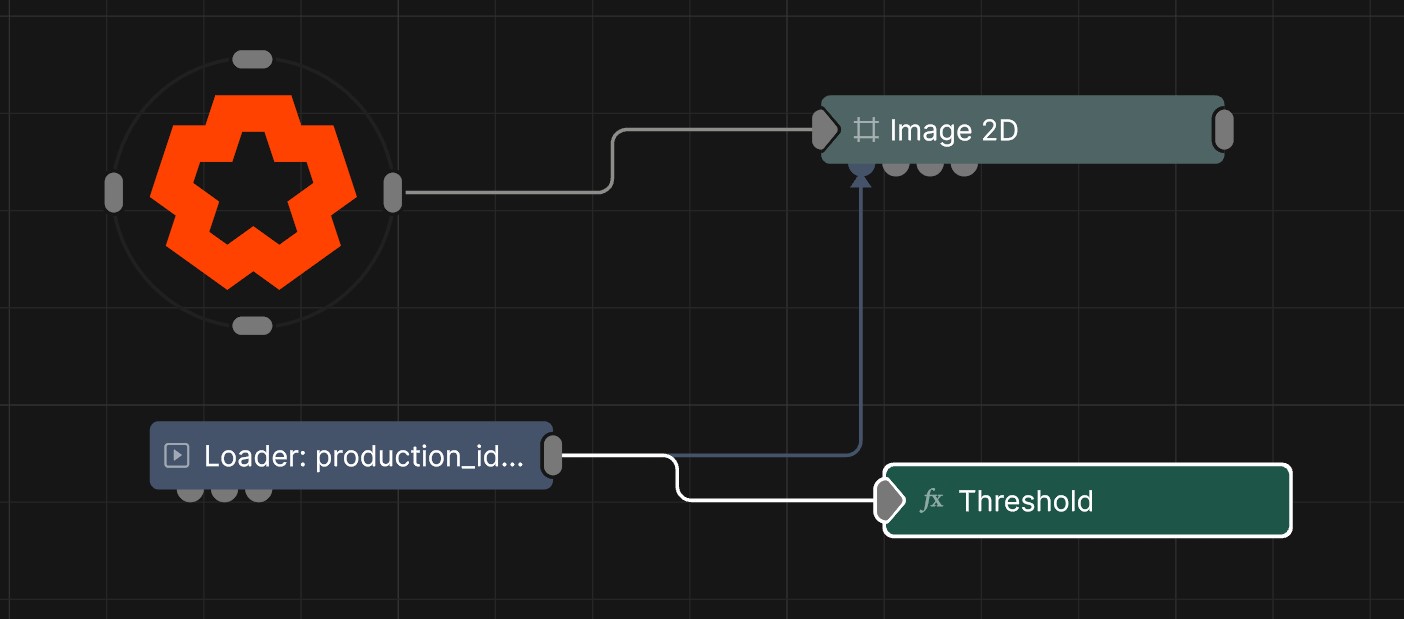Image resolution: width=1404 pixels, height=619 pixels.
Task: Click the third bottom port under Loader node
Action: coord(258,492)
